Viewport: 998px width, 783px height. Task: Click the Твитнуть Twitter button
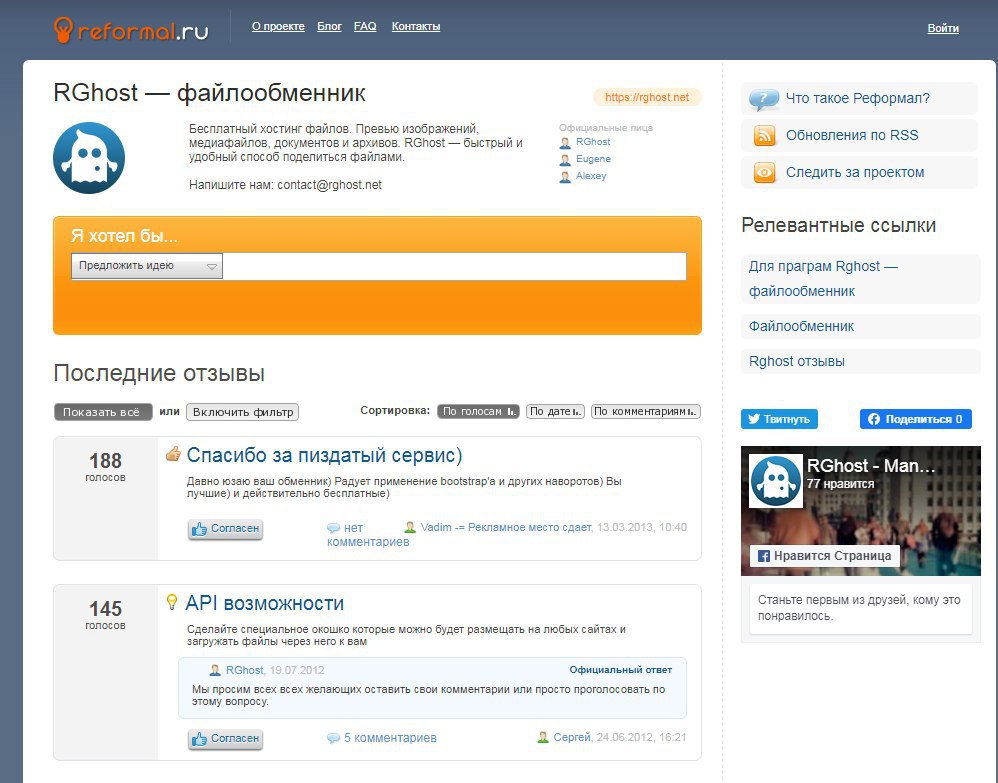tap(779, 419)
